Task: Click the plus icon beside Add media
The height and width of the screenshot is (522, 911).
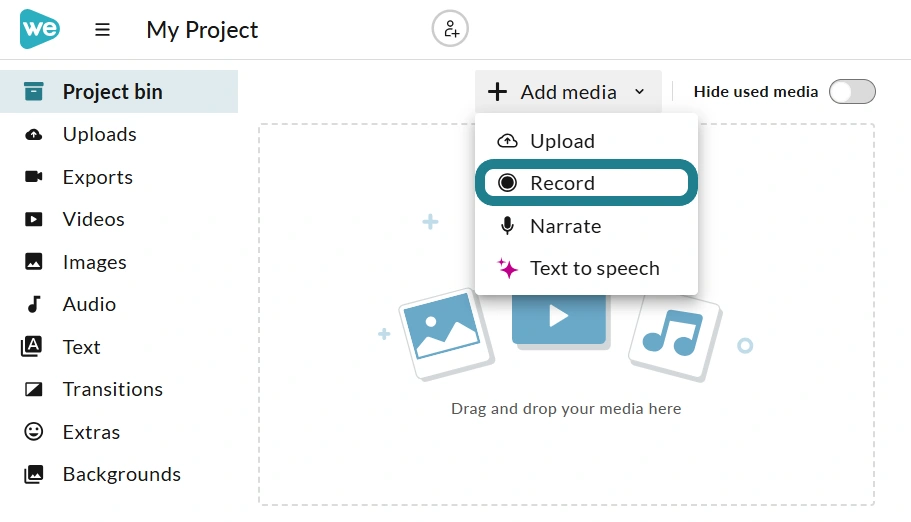Action: pyautogui.click(x=497, y=92)
